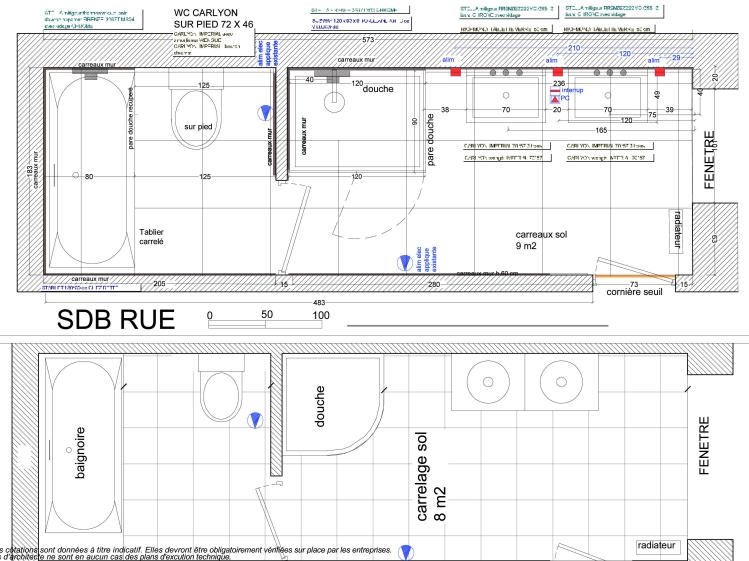Click the "cornière seuil" threshold label

point(634,292)
